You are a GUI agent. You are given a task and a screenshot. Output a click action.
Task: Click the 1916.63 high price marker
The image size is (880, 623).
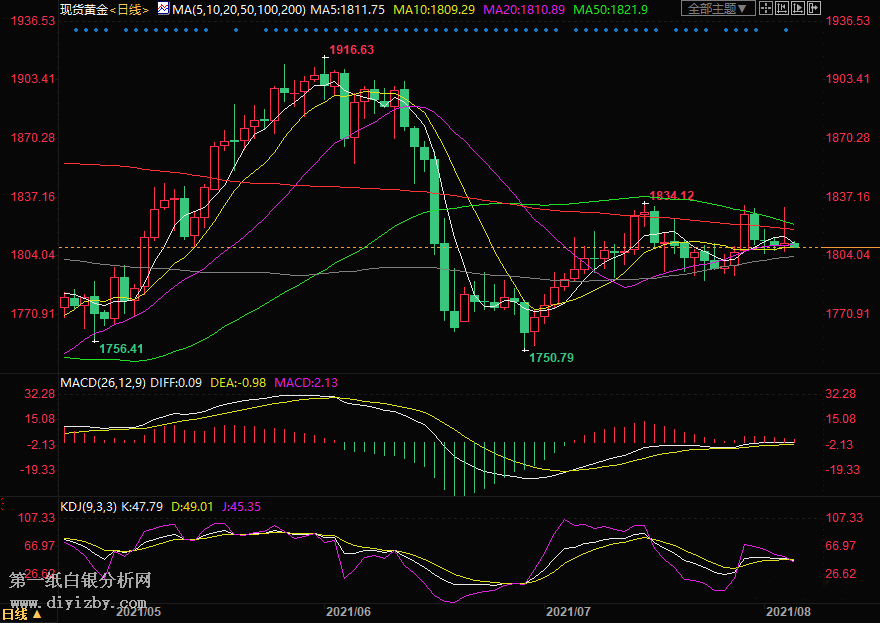[351, 50]
